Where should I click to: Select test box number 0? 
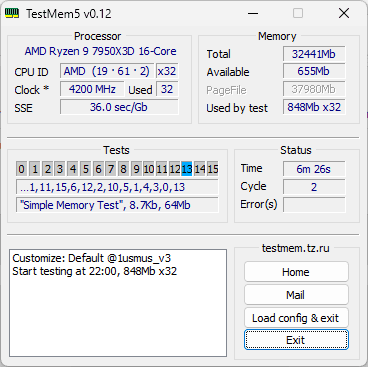[21, 169]
